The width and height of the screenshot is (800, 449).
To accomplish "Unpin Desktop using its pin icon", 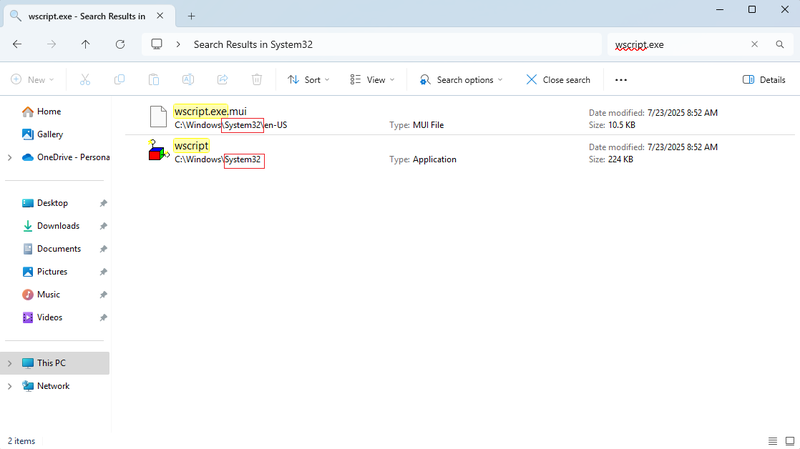I will click(x=103, y=203).
